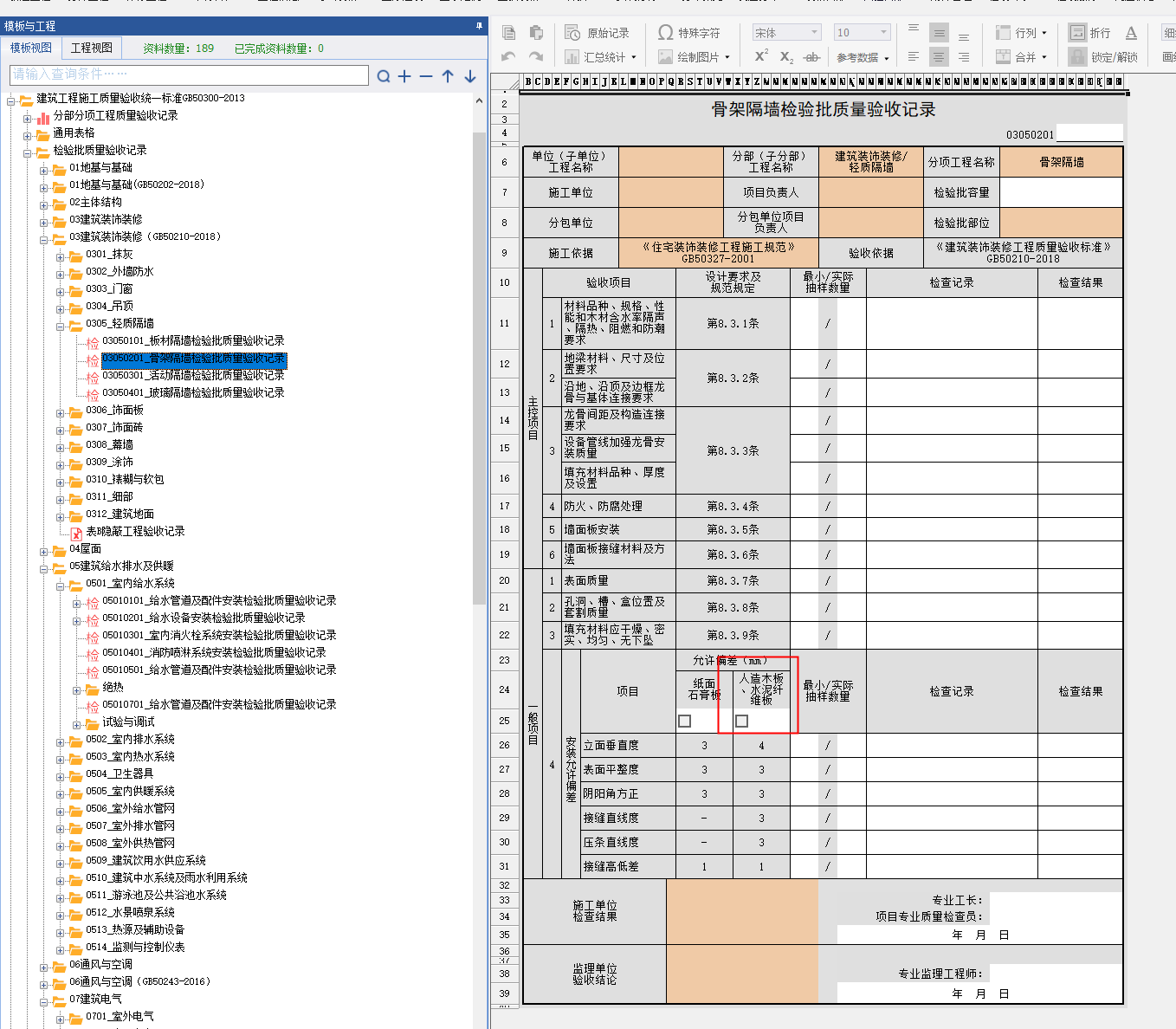Image resolution: width=1176 pixels, height=1029 pixels.
Task: Click the copy icon in toolbar
Action: [x=509, y=33]
